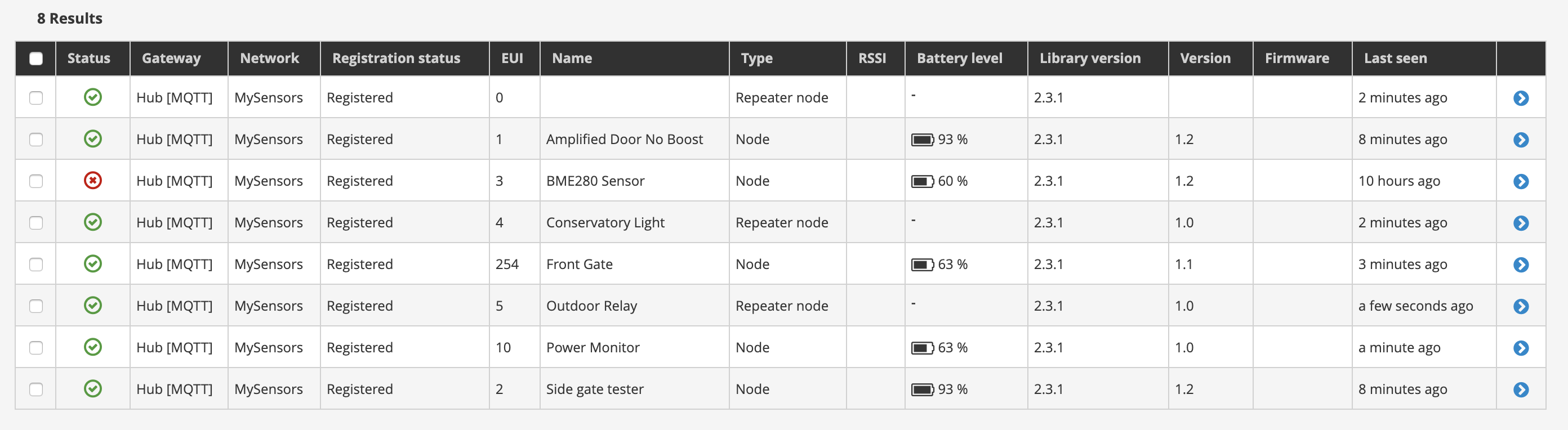1568x430 pixels.
Task: Toggle the select-all checkbox in table header
Action: point(36,59)
